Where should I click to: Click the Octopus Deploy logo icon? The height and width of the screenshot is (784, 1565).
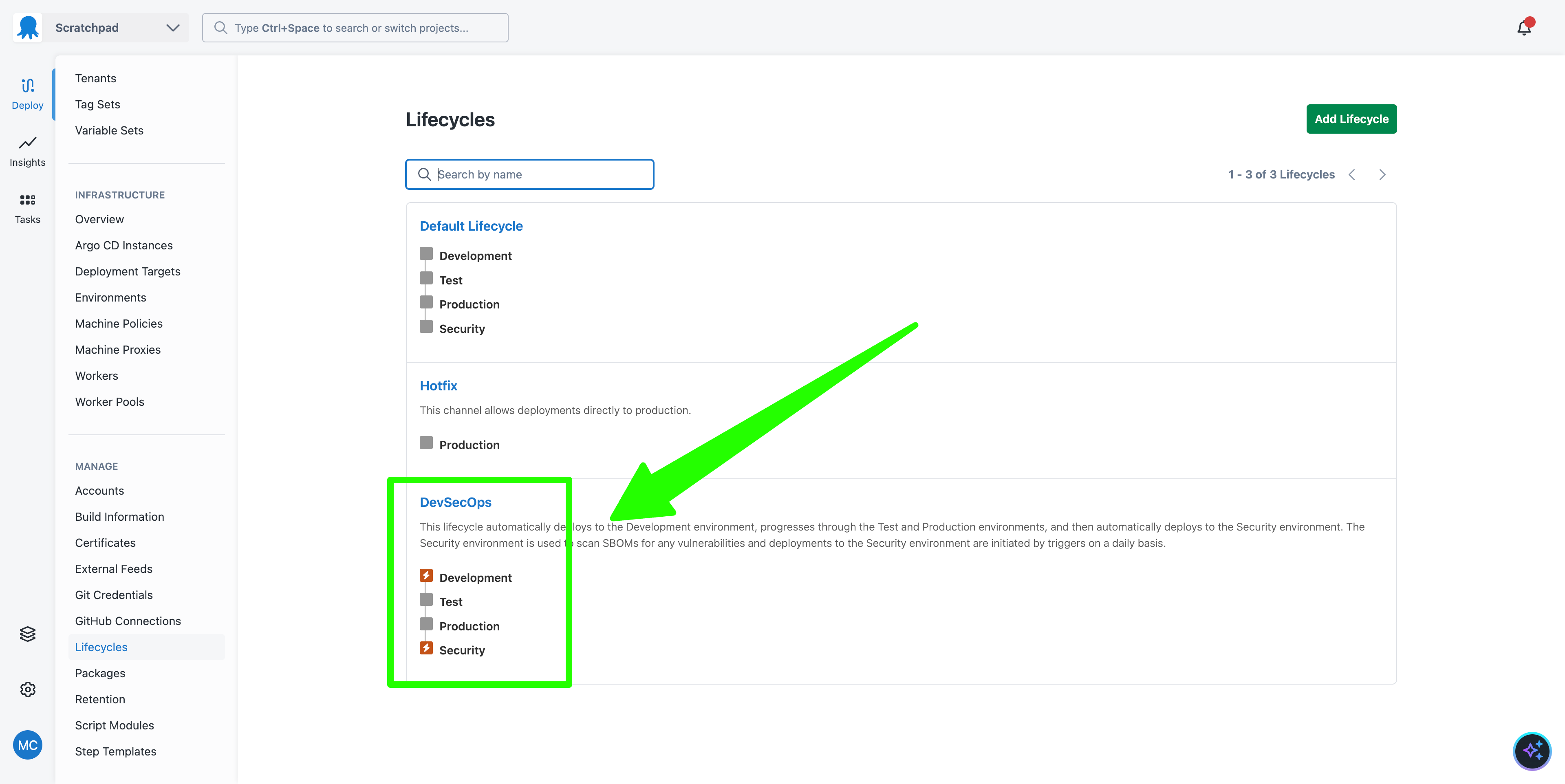(x=28, y=28)
